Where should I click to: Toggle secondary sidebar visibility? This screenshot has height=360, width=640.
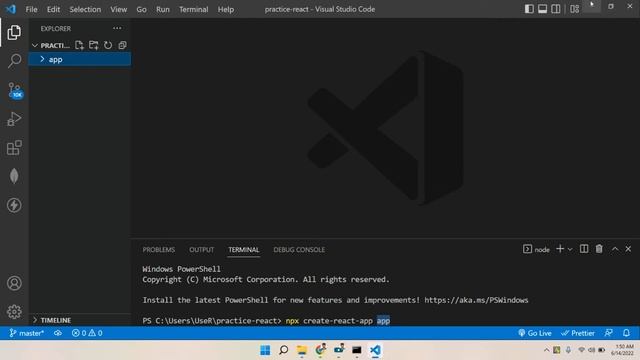(556, 9)
